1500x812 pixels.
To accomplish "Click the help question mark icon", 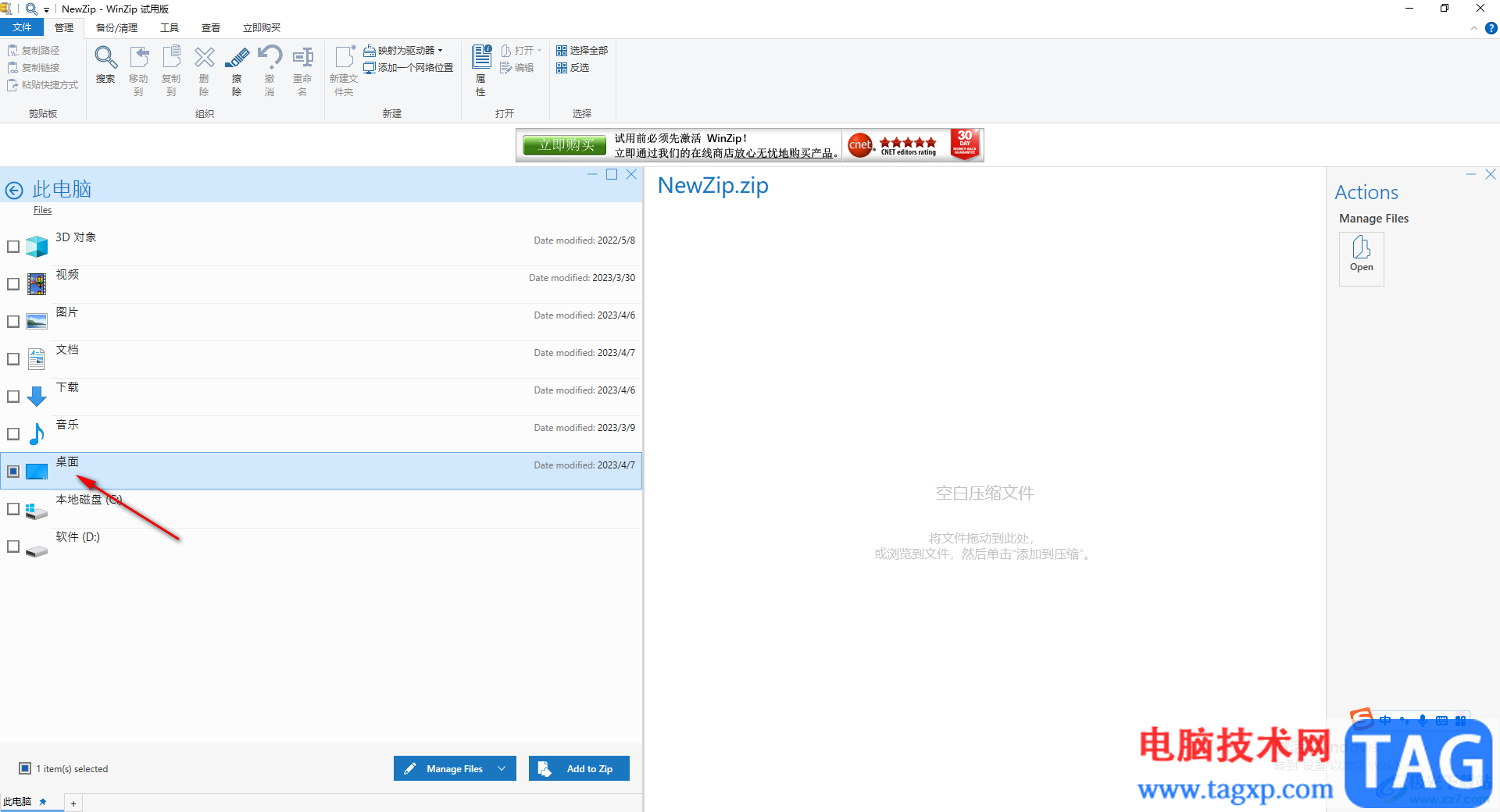I will [1491, 28].
